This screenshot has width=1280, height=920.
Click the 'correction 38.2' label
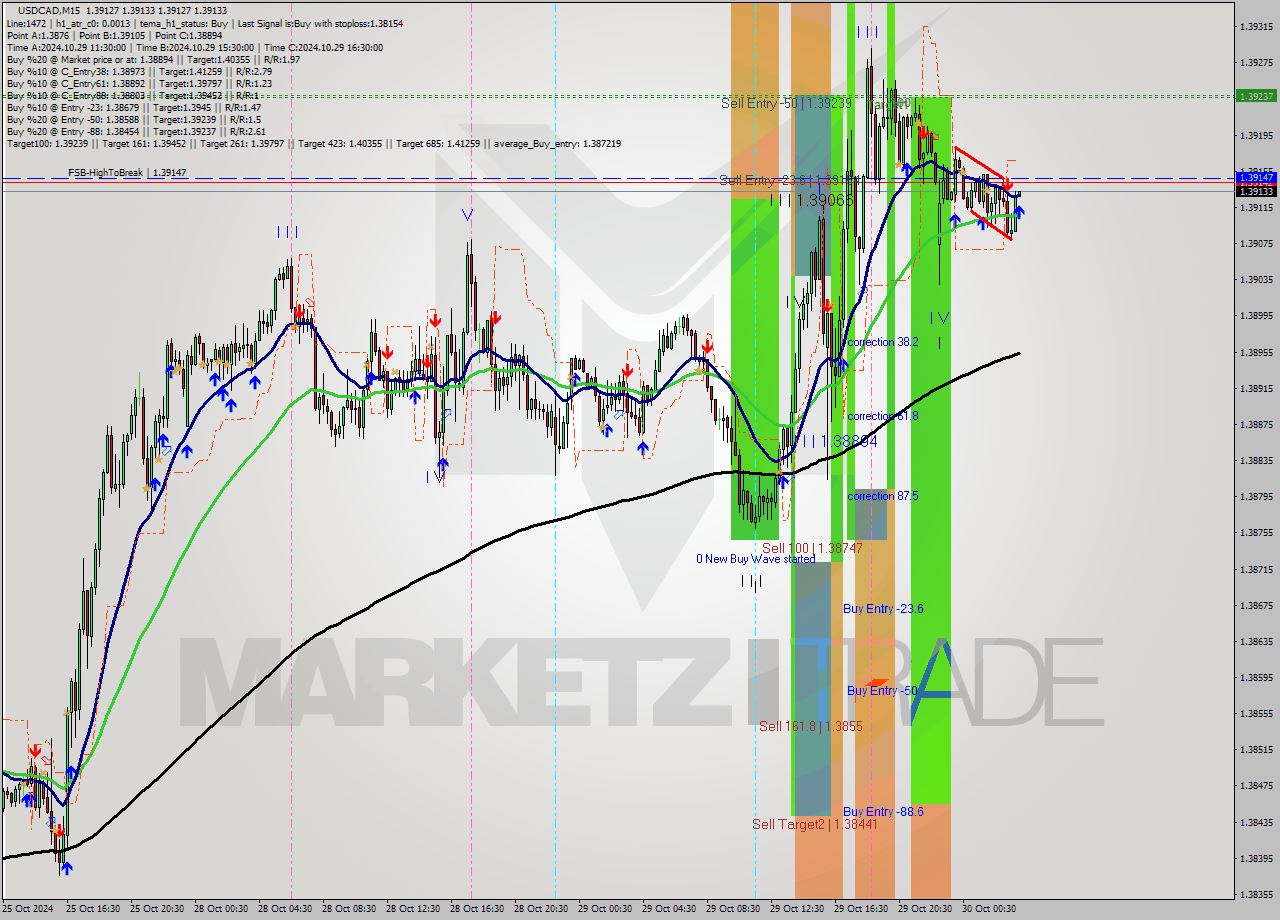[882, 342]
